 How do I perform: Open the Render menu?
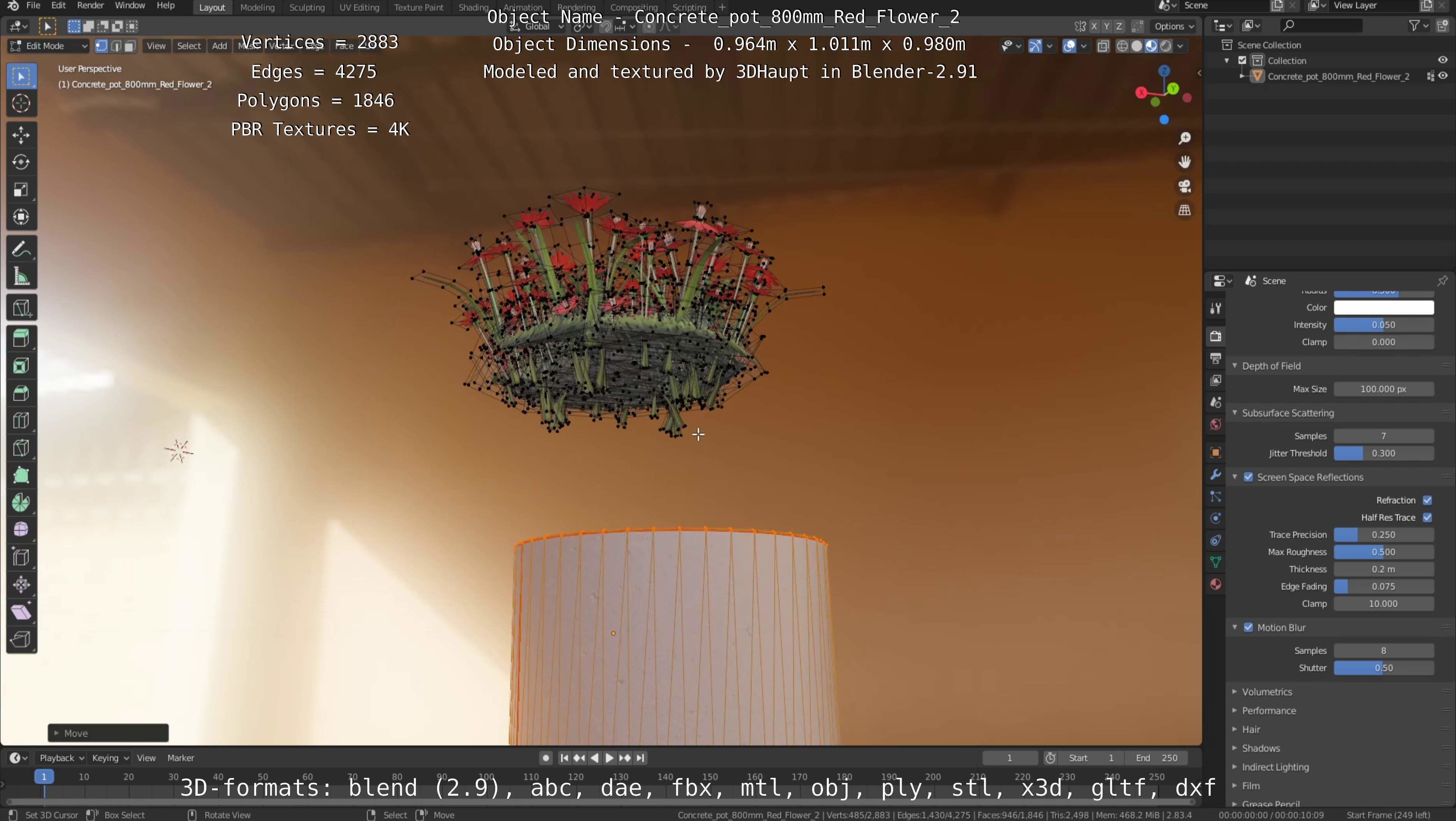pos(90,6)
